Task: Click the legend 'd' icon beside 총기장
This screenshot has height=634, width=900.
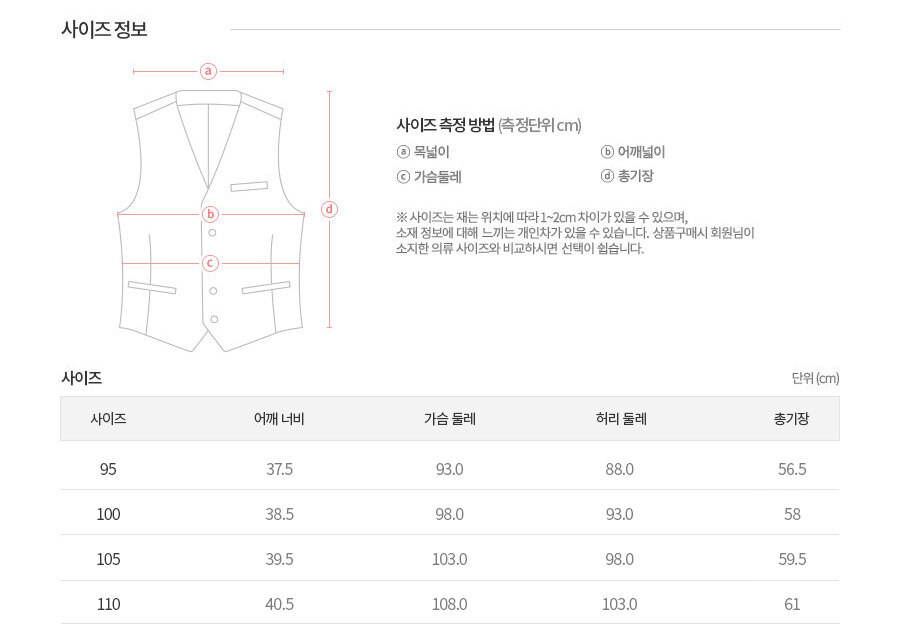Action: (x=607, y=176)
